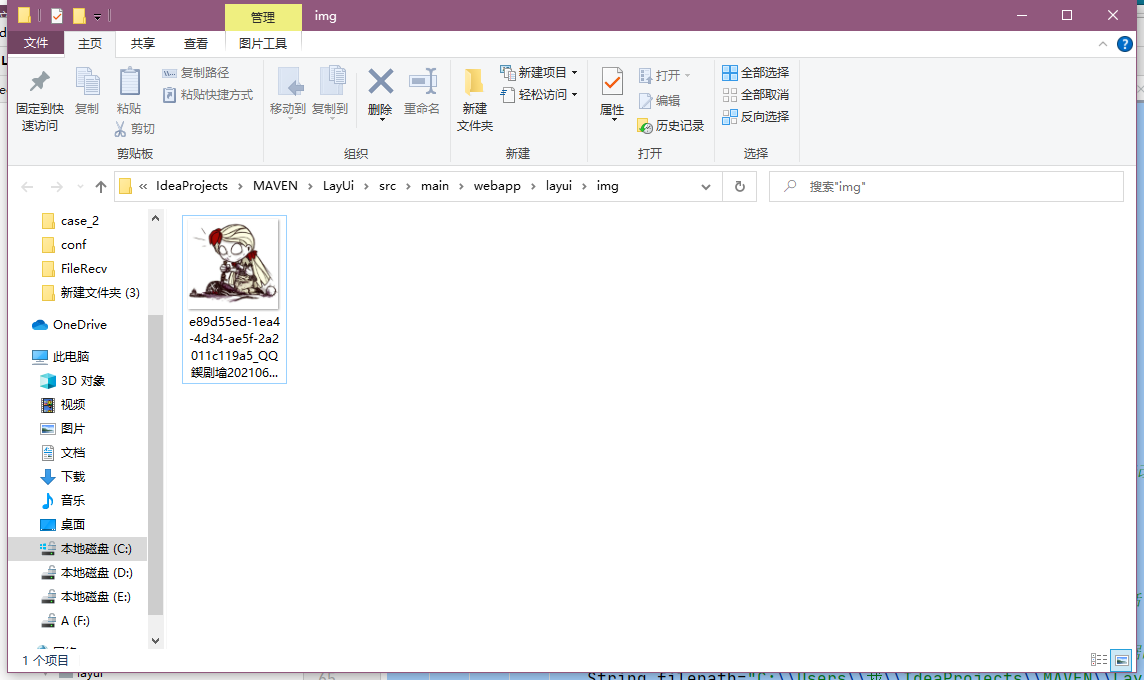
Task: Expand the chevron after layui in path
Action: point(584,187)
